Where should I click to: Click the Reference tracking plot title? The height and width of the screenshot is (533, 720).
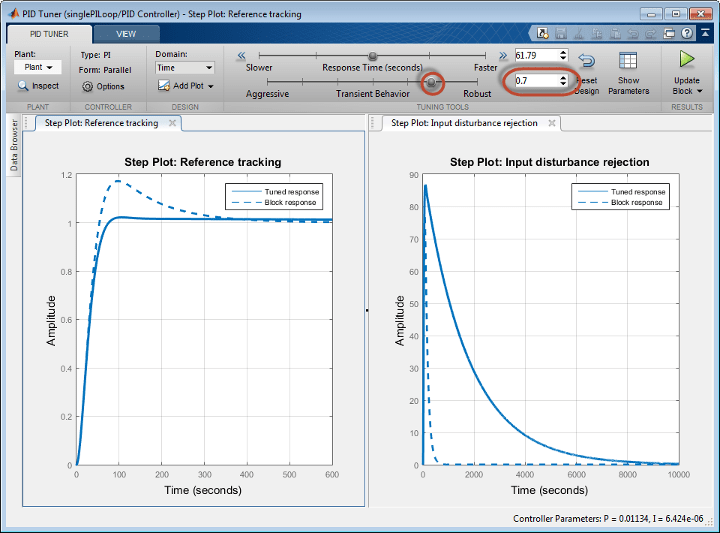click(x=202, y=162)
